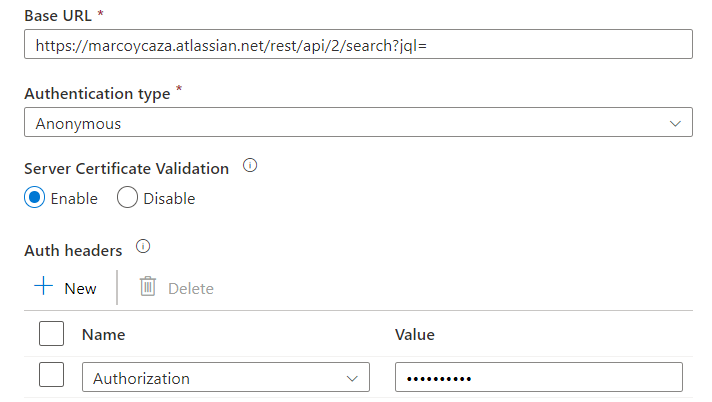The height and width of the screenshot is (402, 712).
Task: Click the Delete button label
Action: tap(191, 288)
